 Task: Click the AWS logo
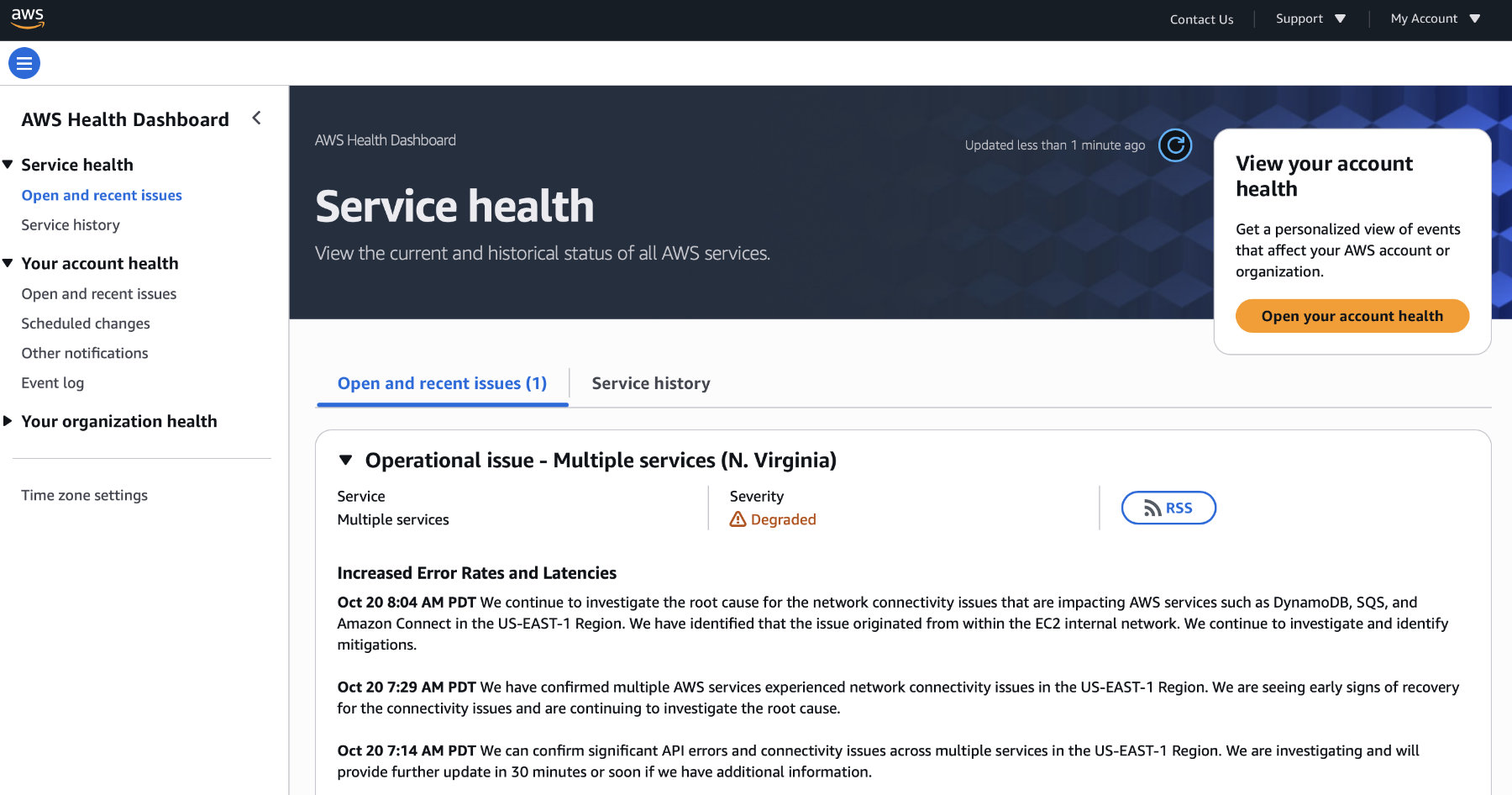coord(28,18)
